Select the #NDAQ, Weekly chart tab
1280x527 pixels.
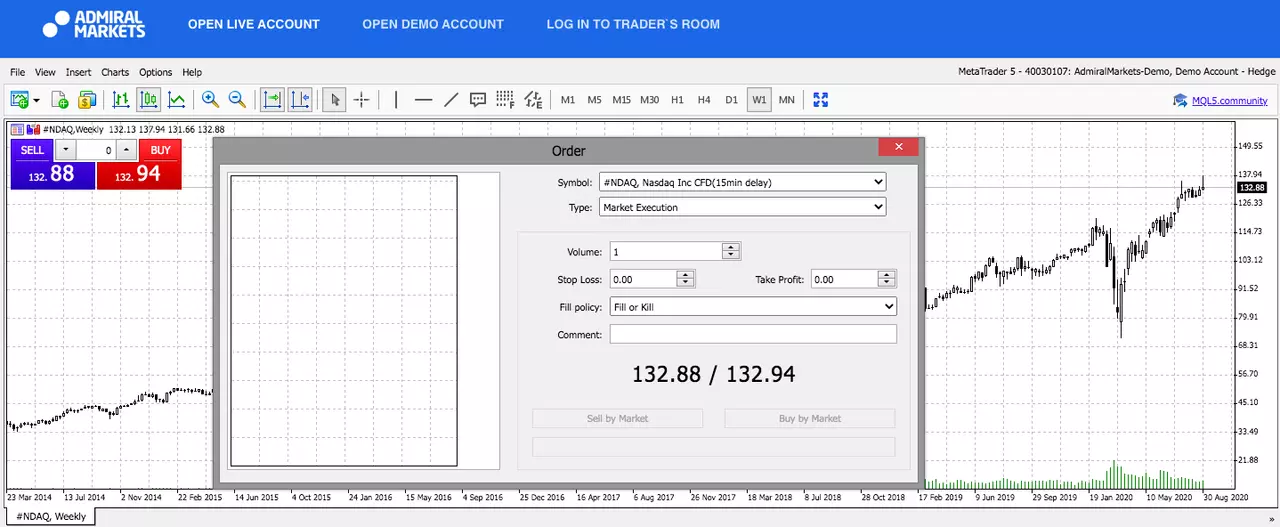[x=51, y=516]
